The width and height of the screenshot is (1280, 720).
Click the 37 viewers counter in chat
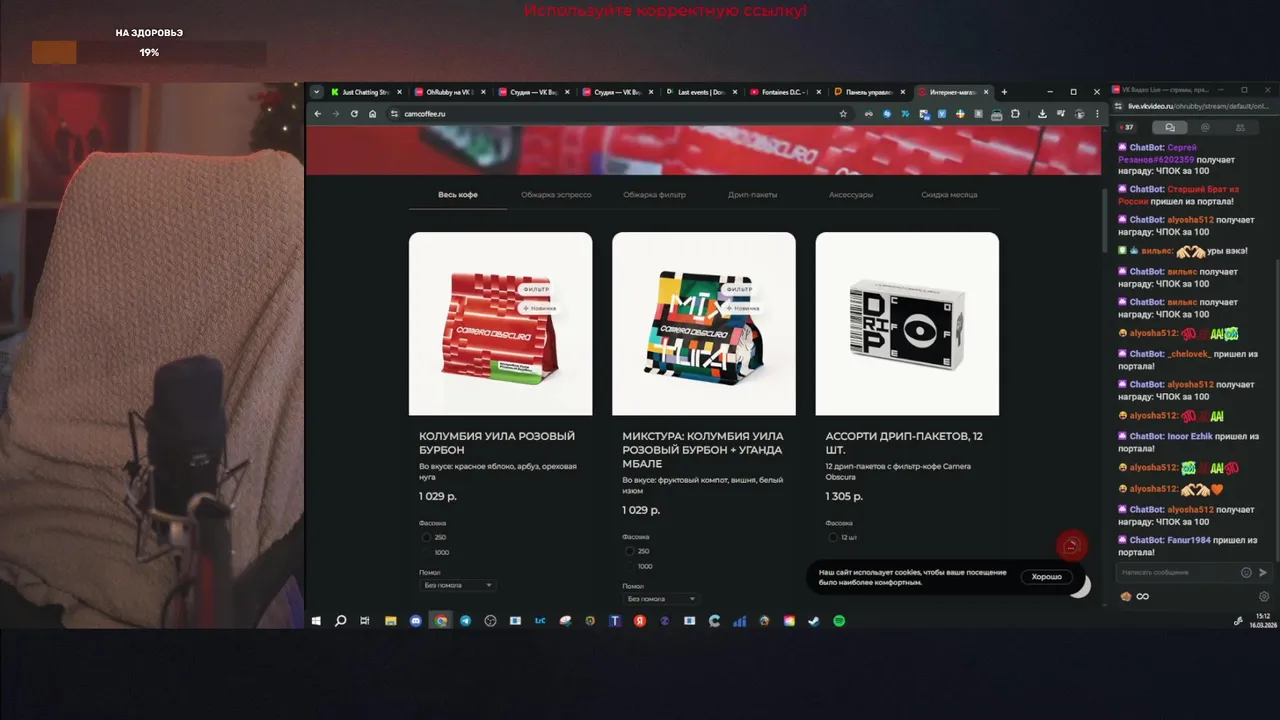[x=1127, y=127]
